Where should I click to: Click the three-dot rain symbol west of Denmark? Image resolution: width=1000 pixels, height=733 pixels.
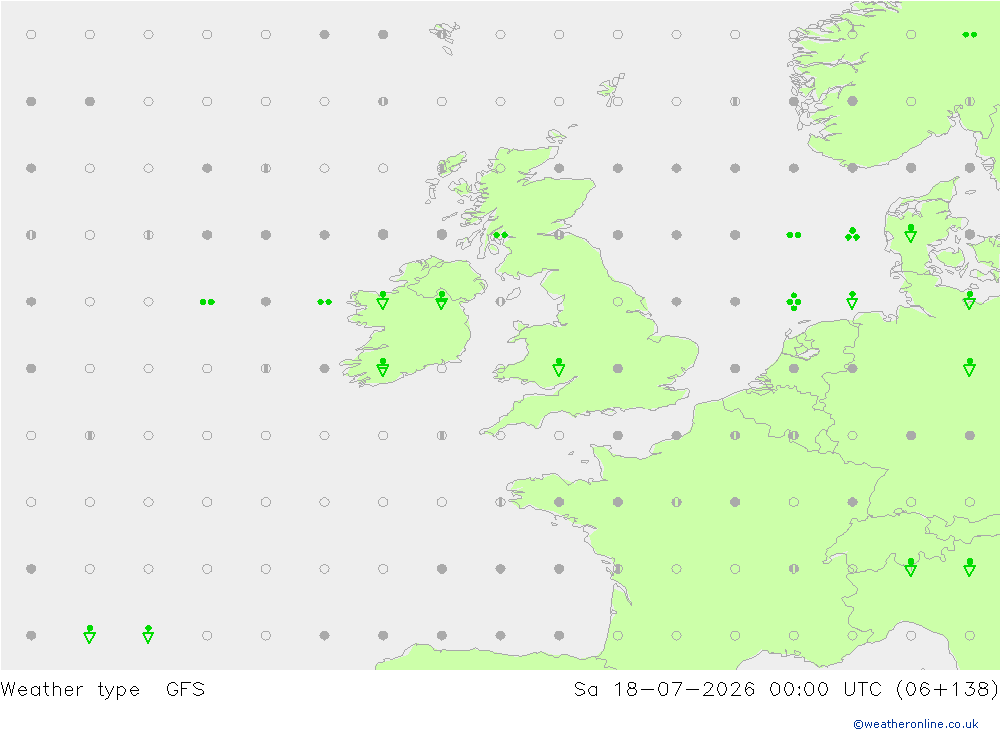(852, 234)
